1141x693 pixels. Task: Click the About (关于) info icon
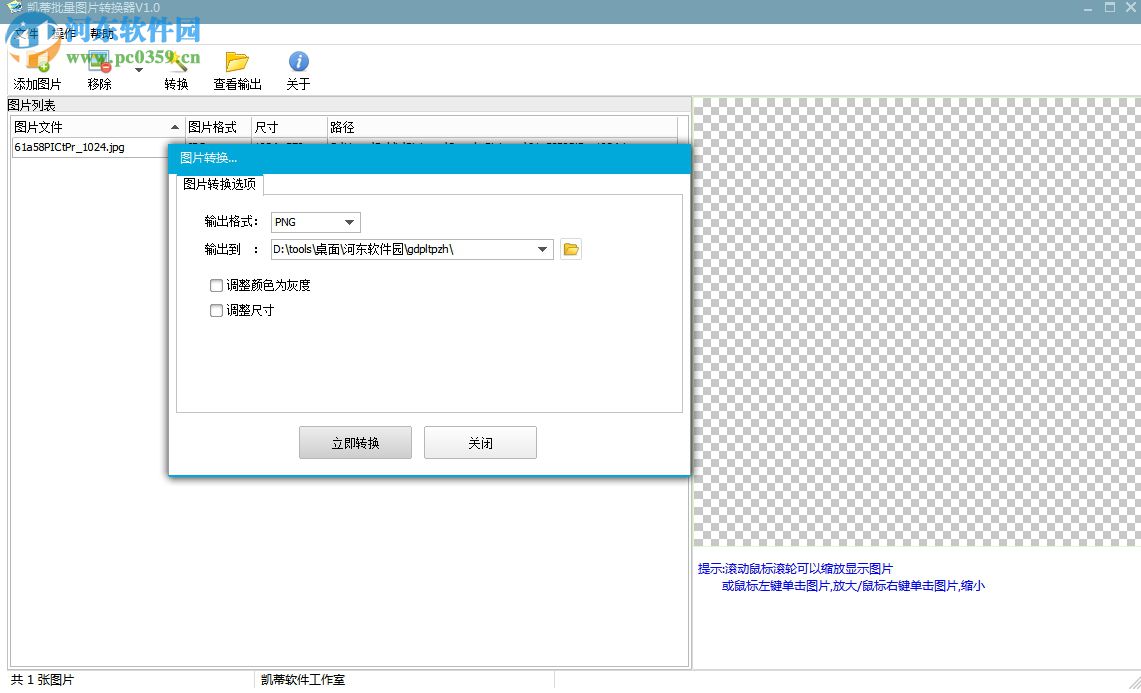[298, 70]
